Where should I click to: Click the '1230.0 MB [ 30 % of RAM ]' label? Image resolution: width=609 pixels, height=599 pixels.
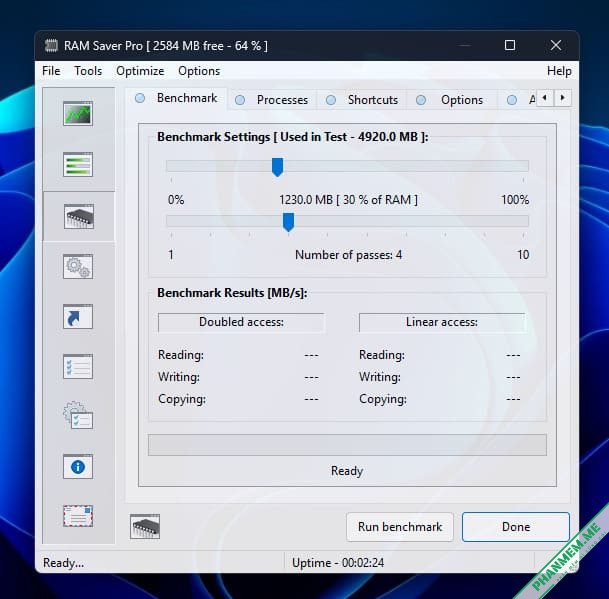348,200
